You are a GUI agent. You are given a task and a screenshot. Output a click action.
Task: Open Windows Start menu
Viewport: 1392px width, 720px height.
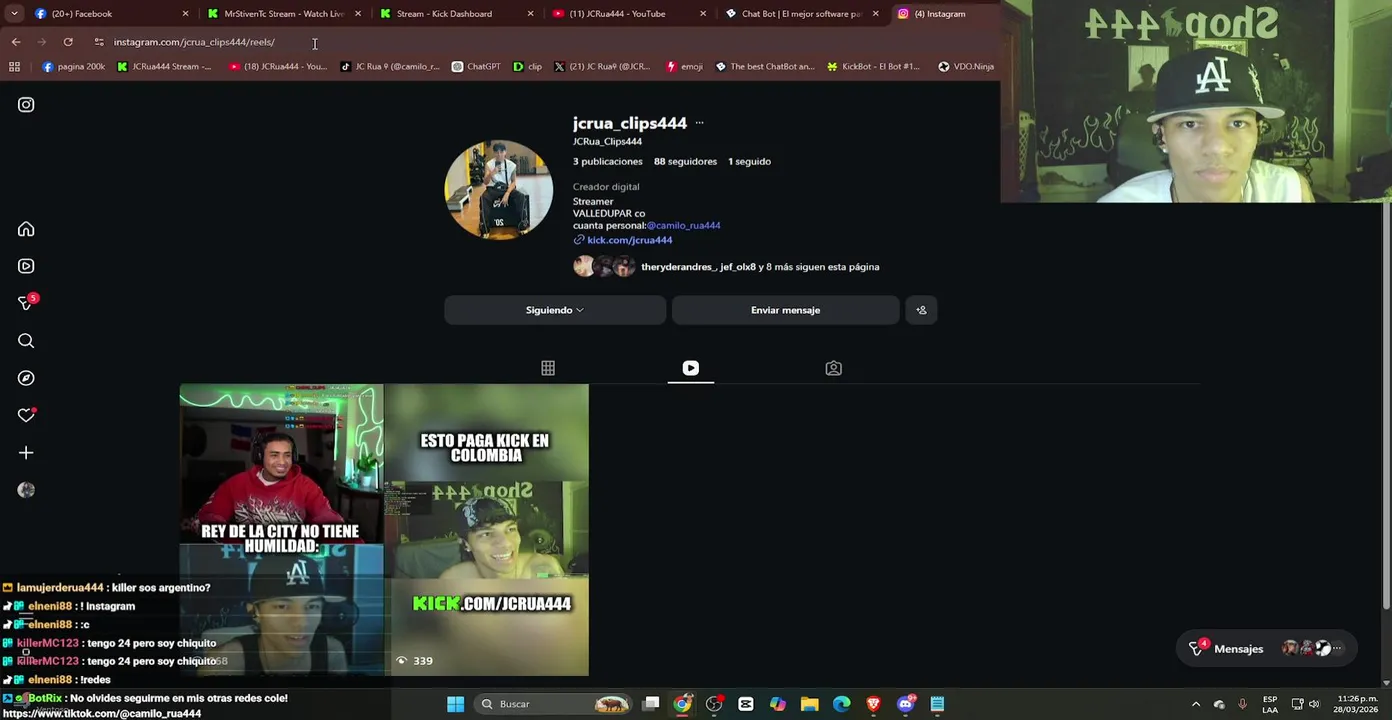coord(455,704)
